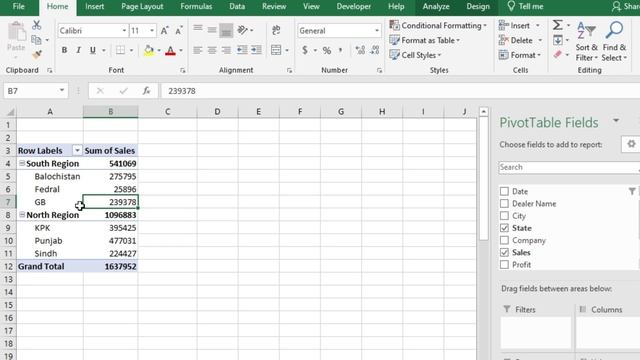
Task: Decrease font size with smaller A icon
Action: pos(179,31)
